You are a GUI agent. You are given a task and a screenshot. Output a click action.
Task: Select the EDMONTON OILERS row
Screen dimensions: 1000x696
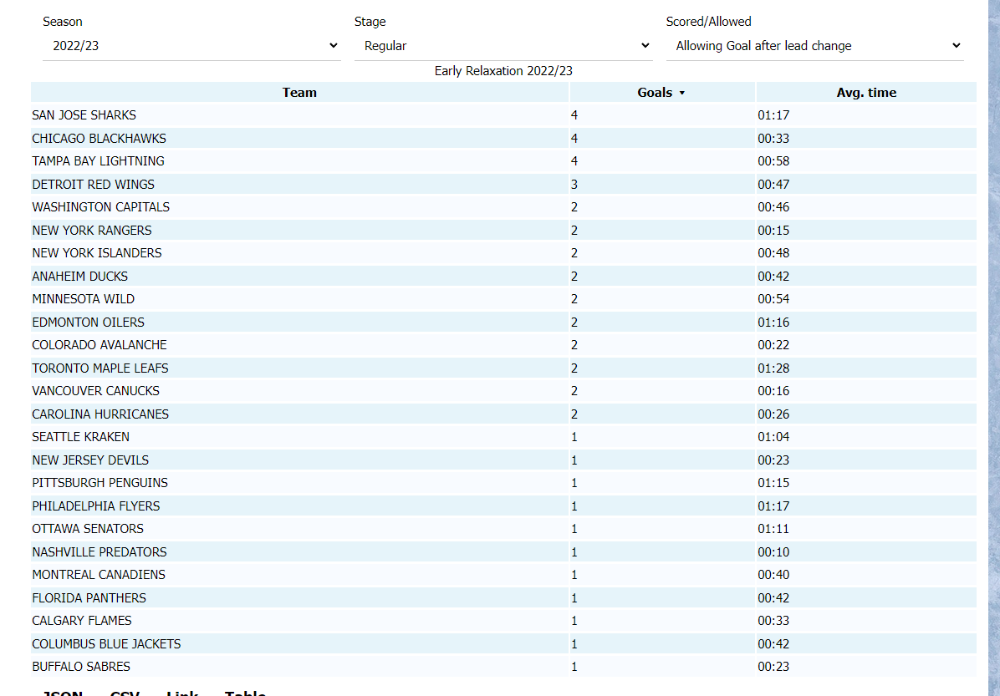click(503, 322)
